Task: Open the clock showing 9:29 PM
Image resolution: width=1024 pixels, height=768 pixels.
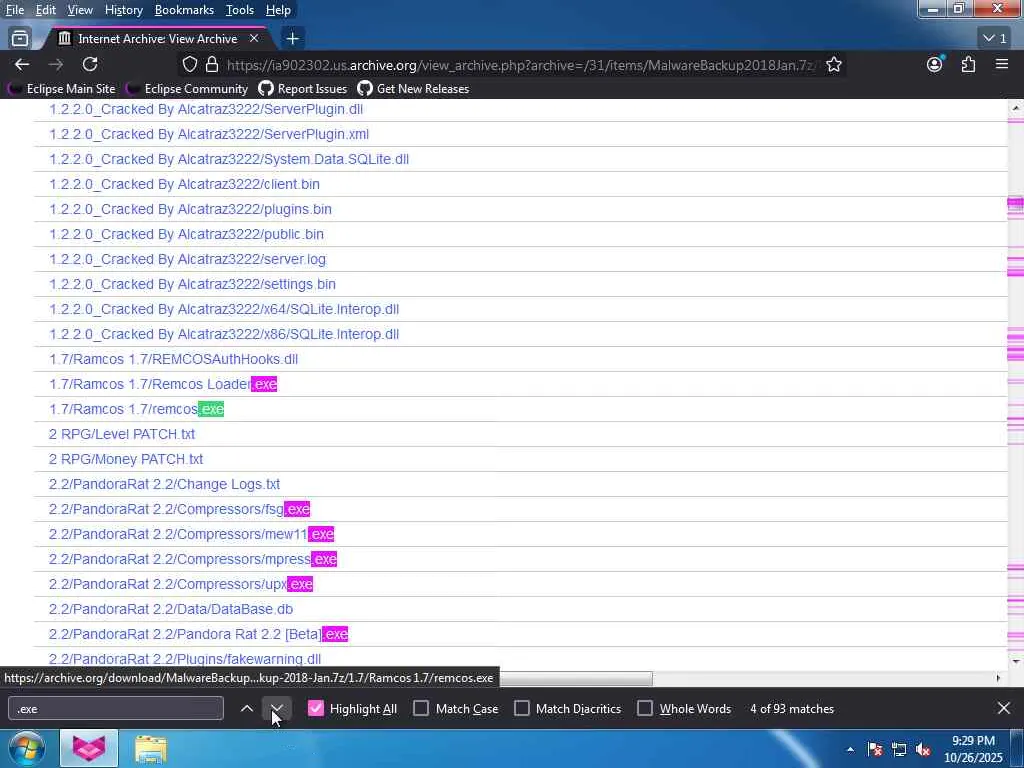Action: [x=973, y=749]
